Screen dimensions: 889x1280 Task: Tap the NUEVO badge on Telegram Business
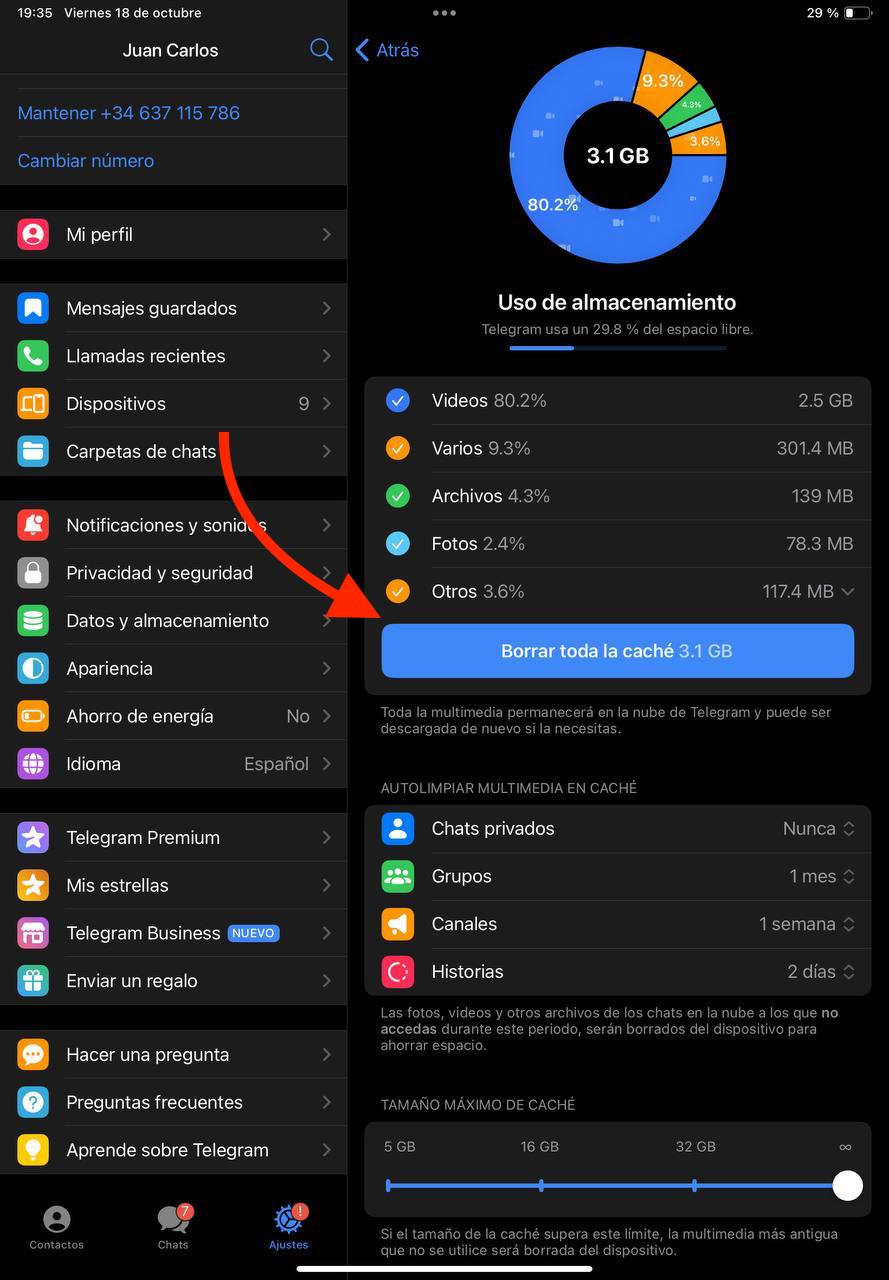pos(253,933)
